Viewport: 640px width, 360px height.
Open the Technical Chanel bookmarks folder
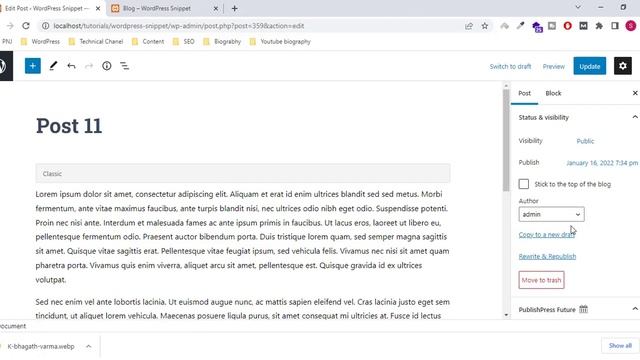point(96,42)
